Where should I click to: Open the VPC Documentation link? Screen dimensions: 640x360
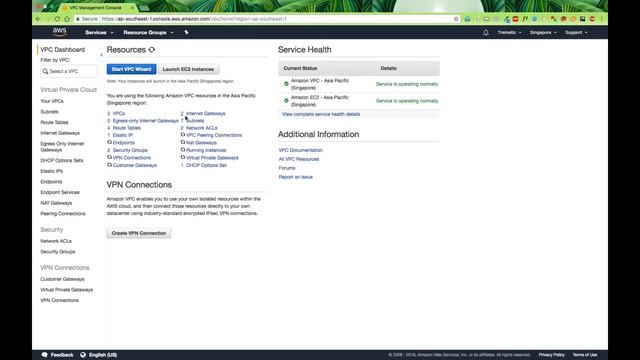300,150
